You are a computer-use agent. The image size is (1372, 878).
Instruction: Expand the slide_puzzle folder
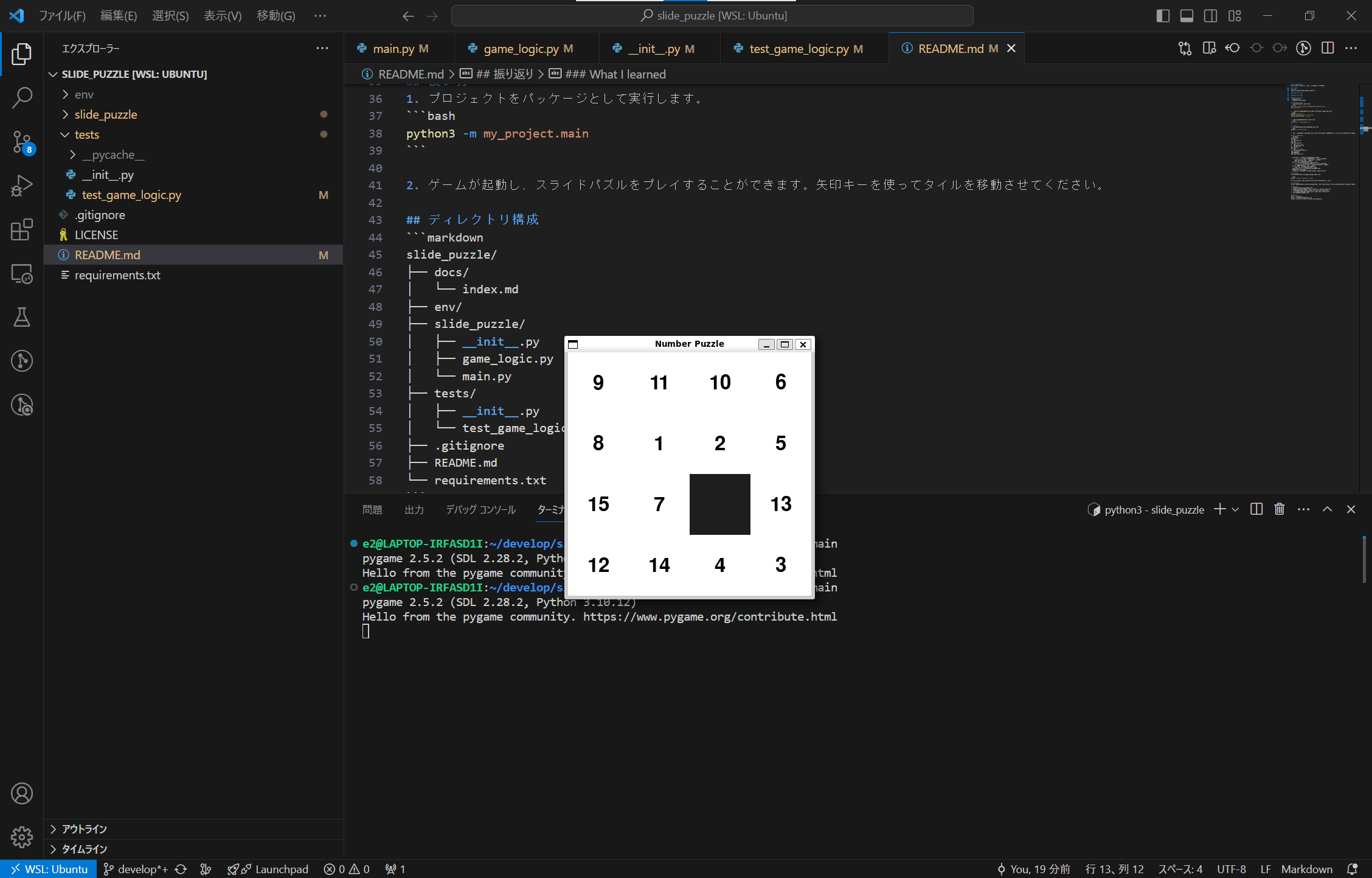[193, 114]
